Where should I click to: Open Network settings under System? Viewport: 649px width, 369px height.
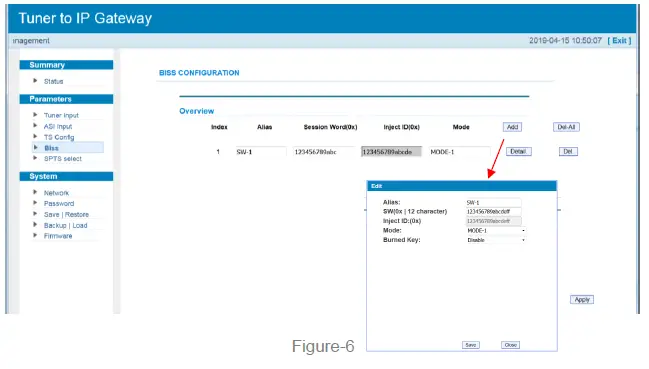click(x=56, y=193)
